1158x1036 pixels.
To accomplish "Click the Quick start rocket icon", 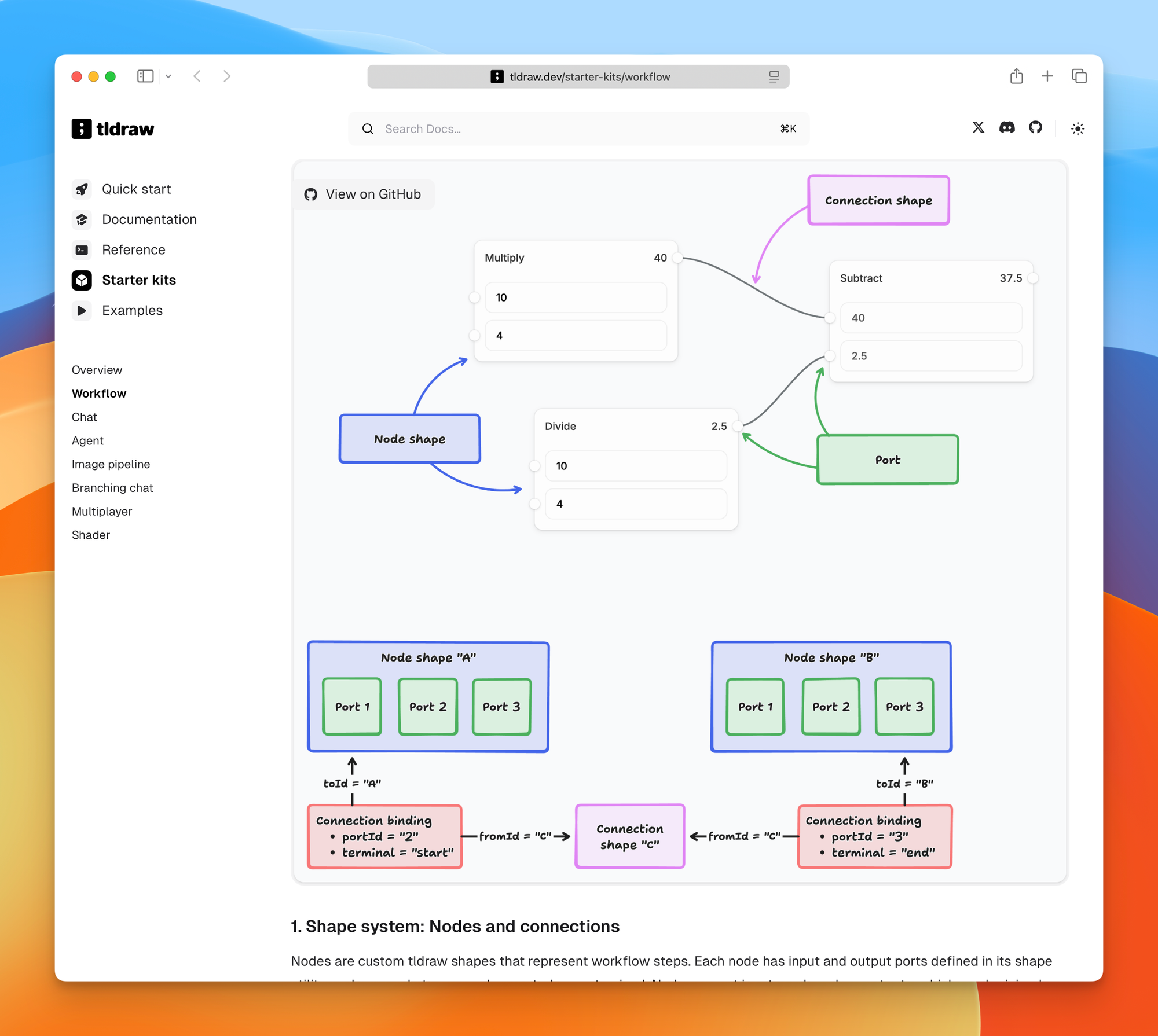I will 82,189.
